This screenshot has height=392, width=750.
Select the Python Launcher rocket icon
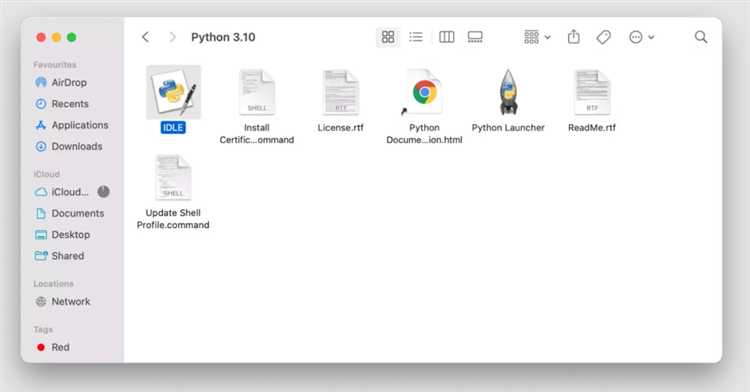tap(508, 92)
